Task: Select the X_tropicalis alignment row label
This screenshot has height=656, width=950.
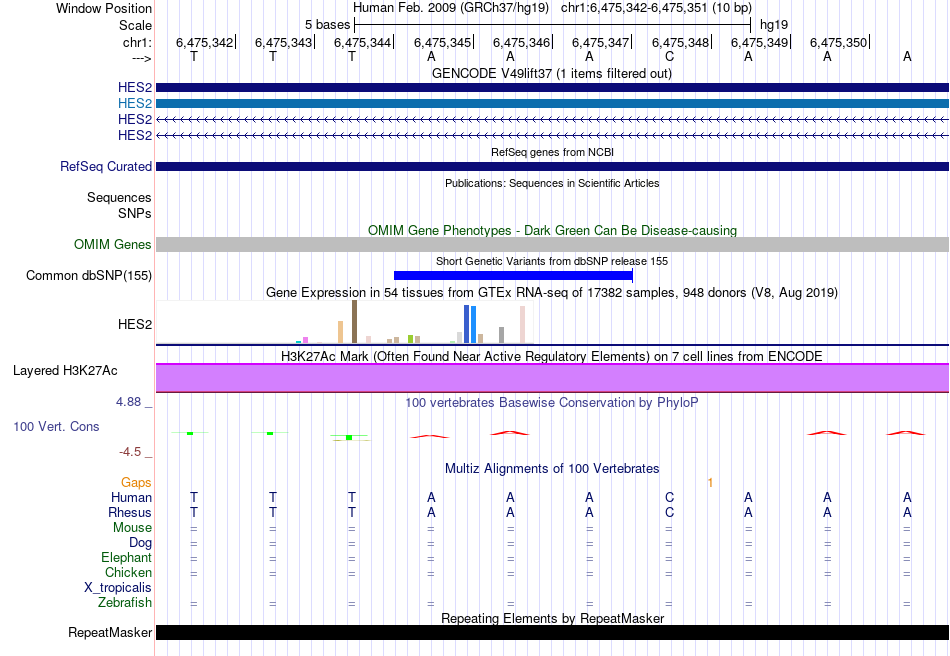Action: click(118, 588)
